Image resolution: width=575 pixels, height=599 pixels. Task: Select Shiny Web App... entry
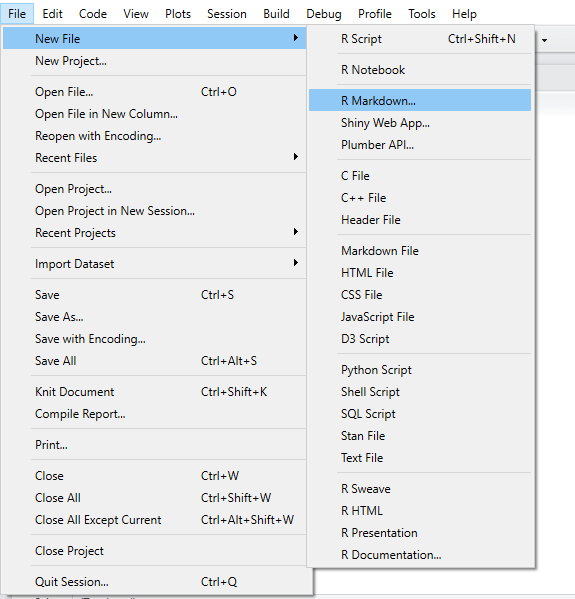click(420, 123)
